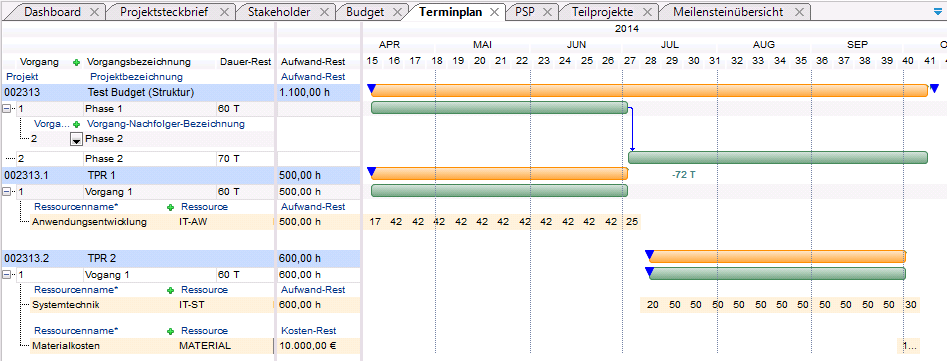Image resolution: width=947 pixels, height=361 pixels.
Task: Close the Meilensteinübersicht tab
Action: [x=799, y=12]
